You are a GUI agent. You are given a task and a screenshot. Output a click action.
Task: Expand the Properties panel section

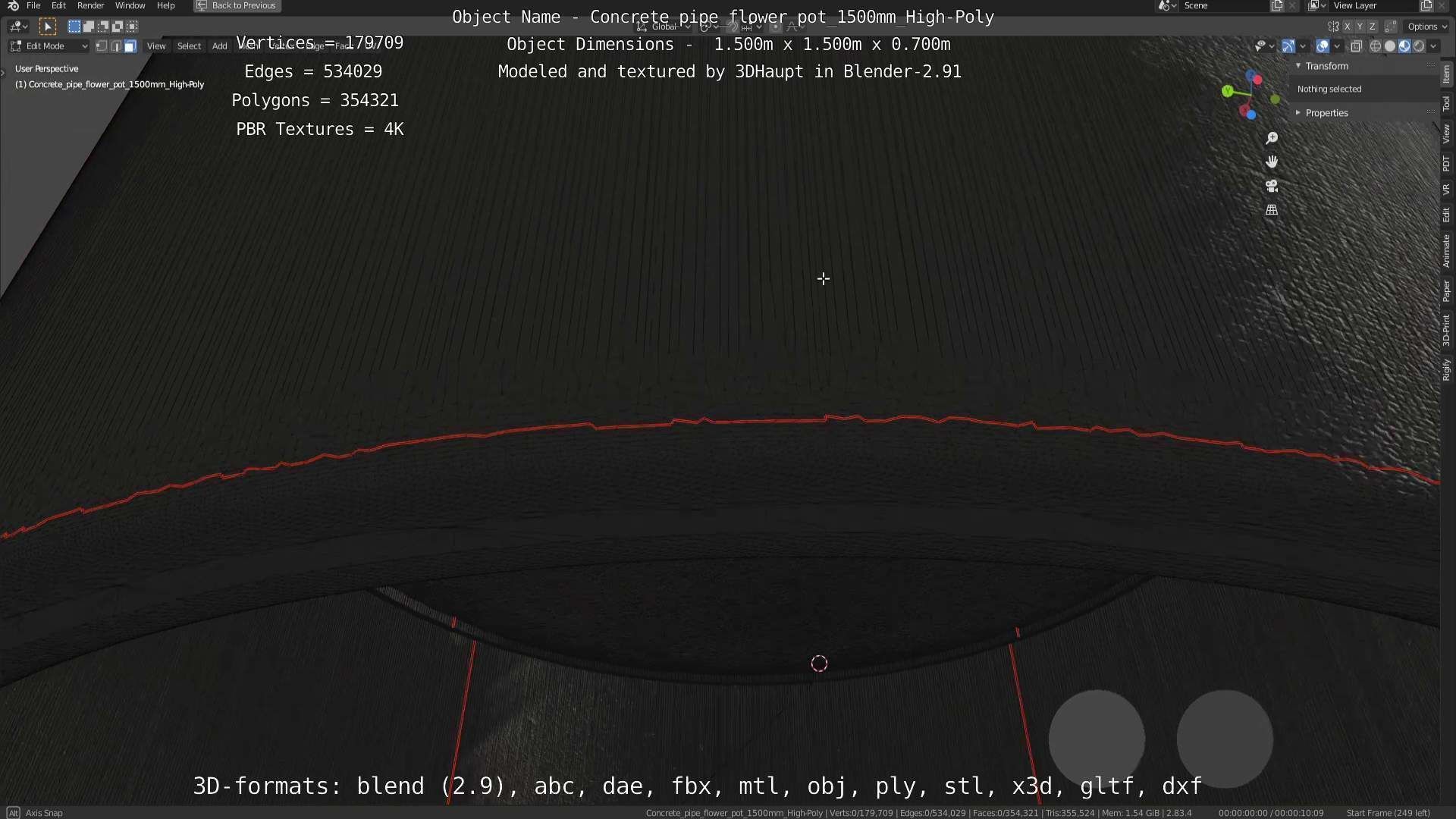(x=1326, y=113)
